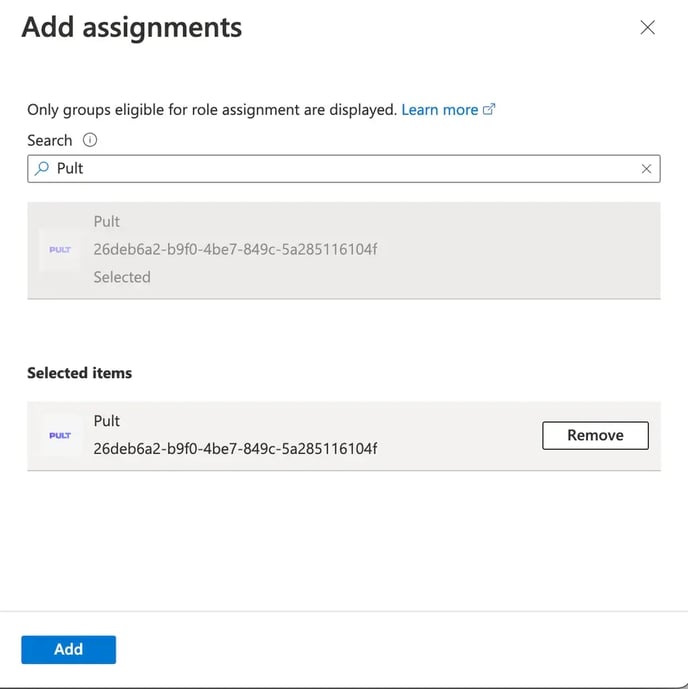The width and height of the screenshot is (688, 689).
Task: Click the magnifier icon in the search box
Action: (x=42, y=169)
